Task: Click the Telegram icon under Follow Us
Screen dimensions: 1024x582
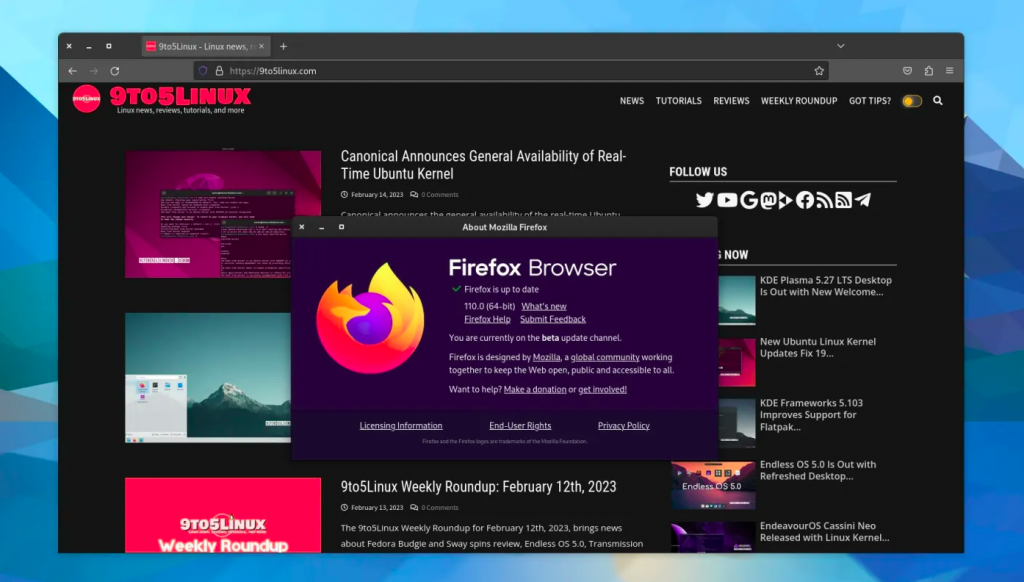Action: pyautogui.click(x=863, y=200)
